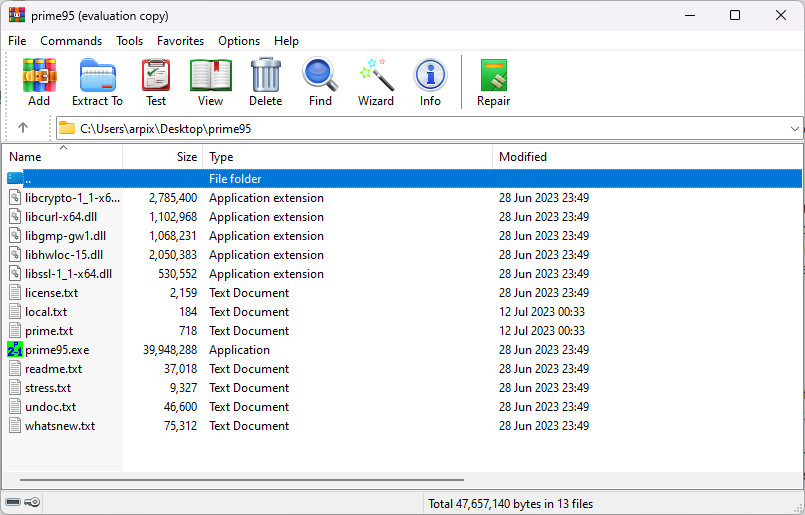This screenshot has width=805, height=515.
Task: Sort files by Modified column header
Action: click(523, 157)
